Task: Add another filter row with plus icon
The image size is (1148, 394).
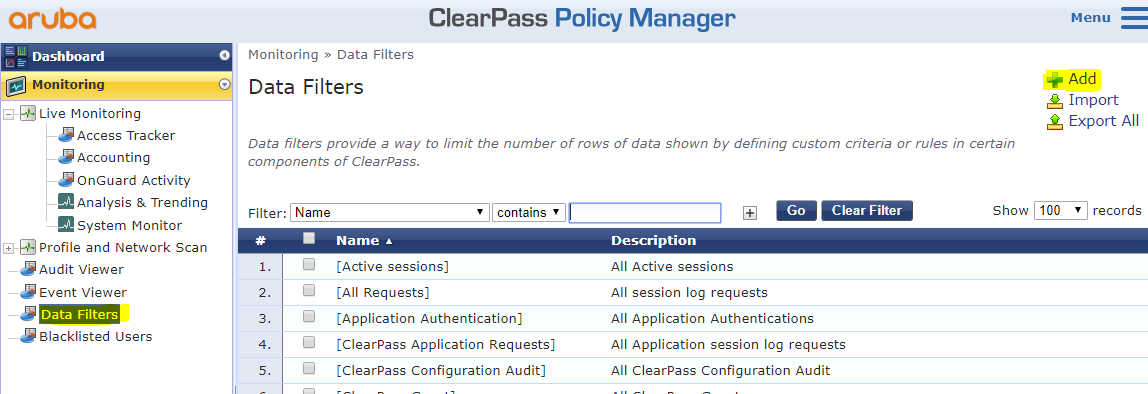Action: click(x=750, y=212)
